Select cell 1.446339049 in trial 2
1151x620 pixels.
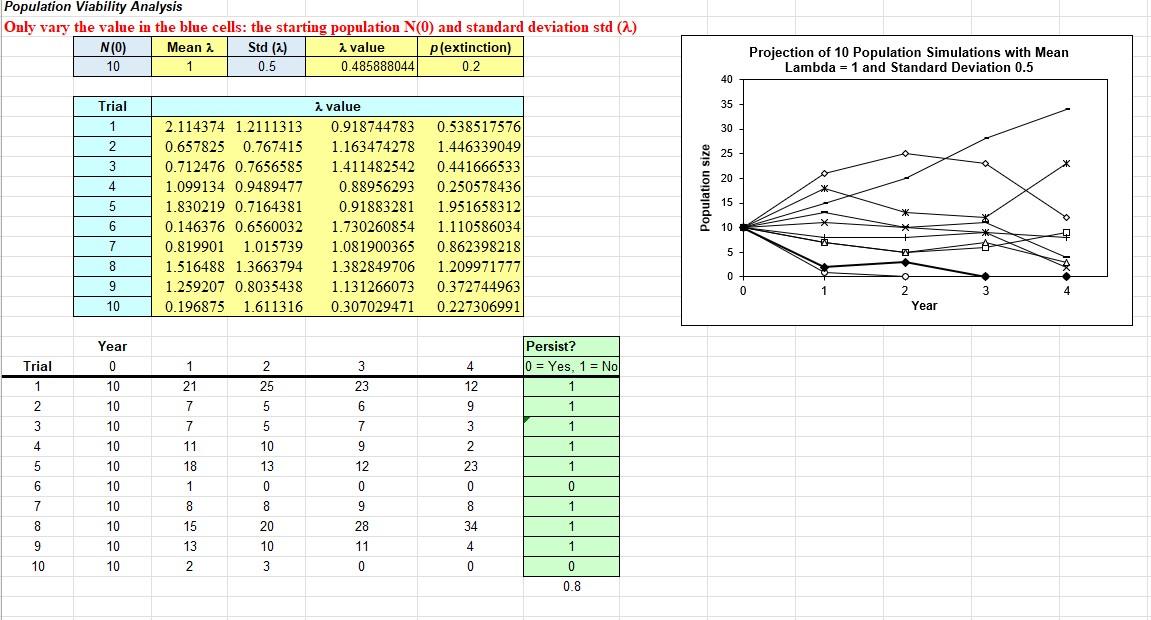[x=471, y=147]
